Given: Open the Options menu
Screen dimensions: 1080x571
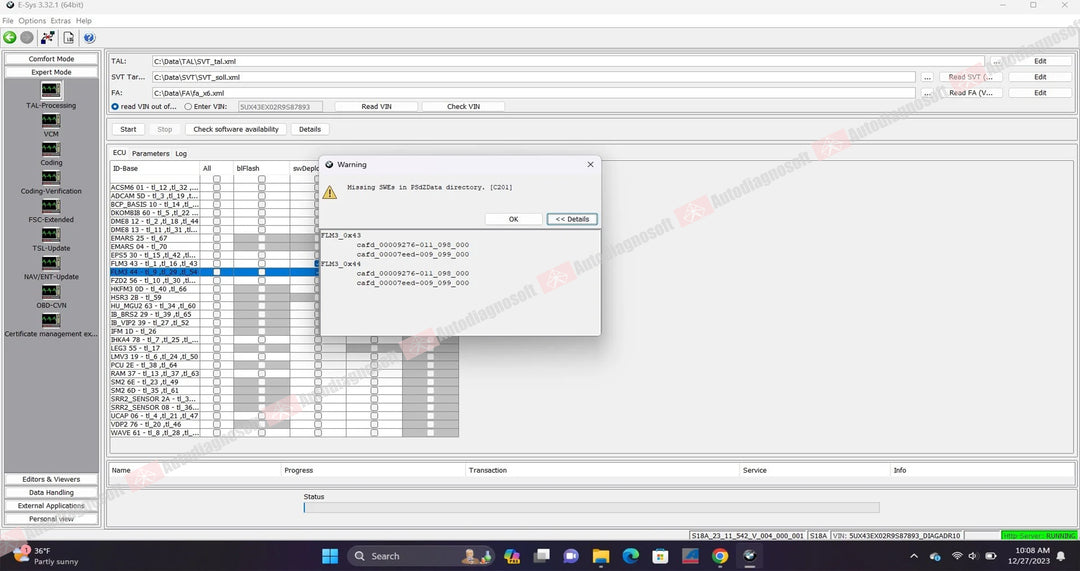Looking at the screenshot, I should [32, 21].
